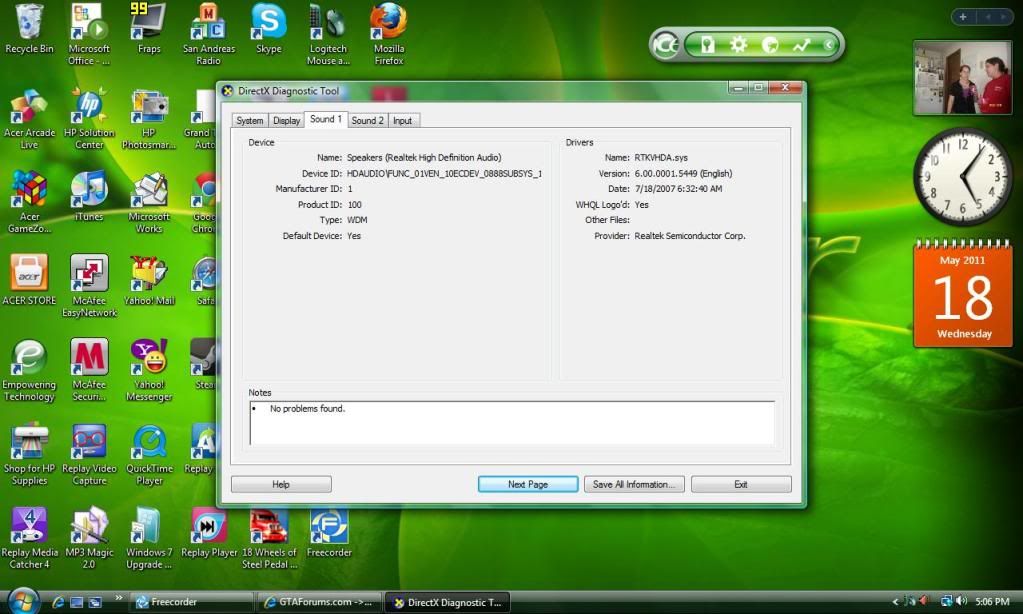This screenshot has width=1023, height=614.
Task: Expand the Quick Launch overflow chevron
Action: tap(119, 600)
